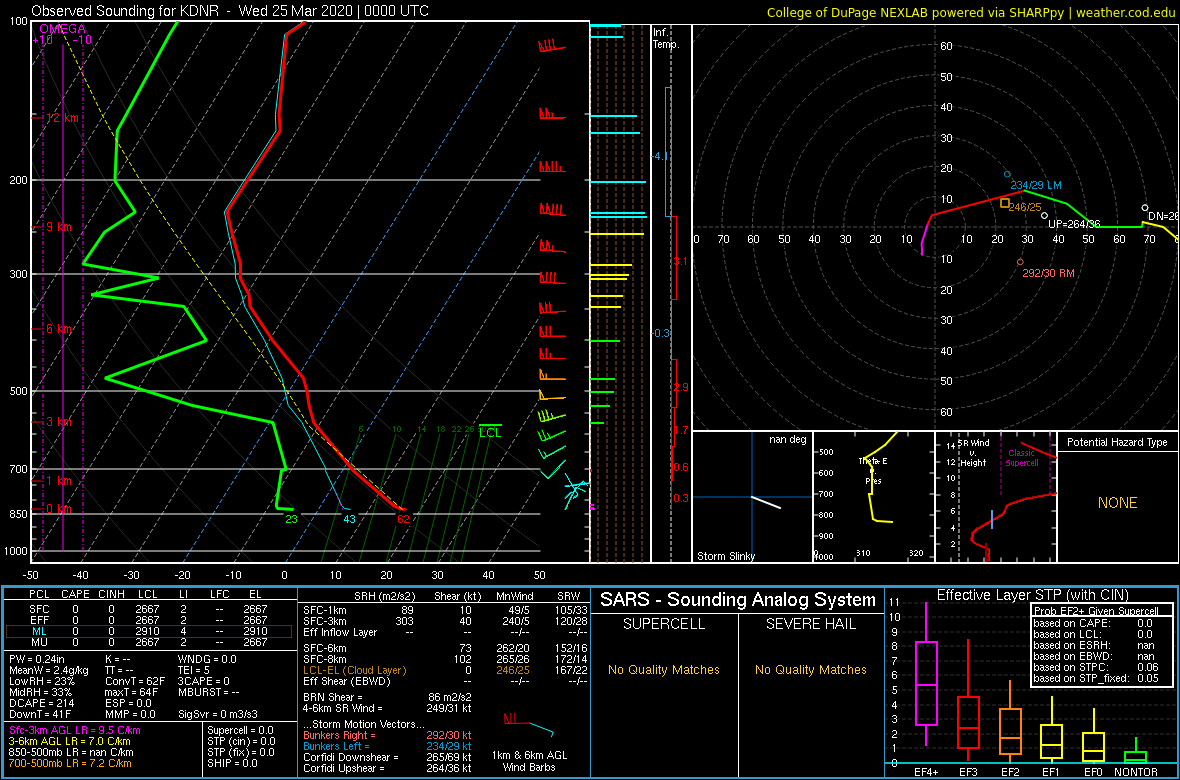Click the Sfc-3km AGL LR entry

(75, 731)
